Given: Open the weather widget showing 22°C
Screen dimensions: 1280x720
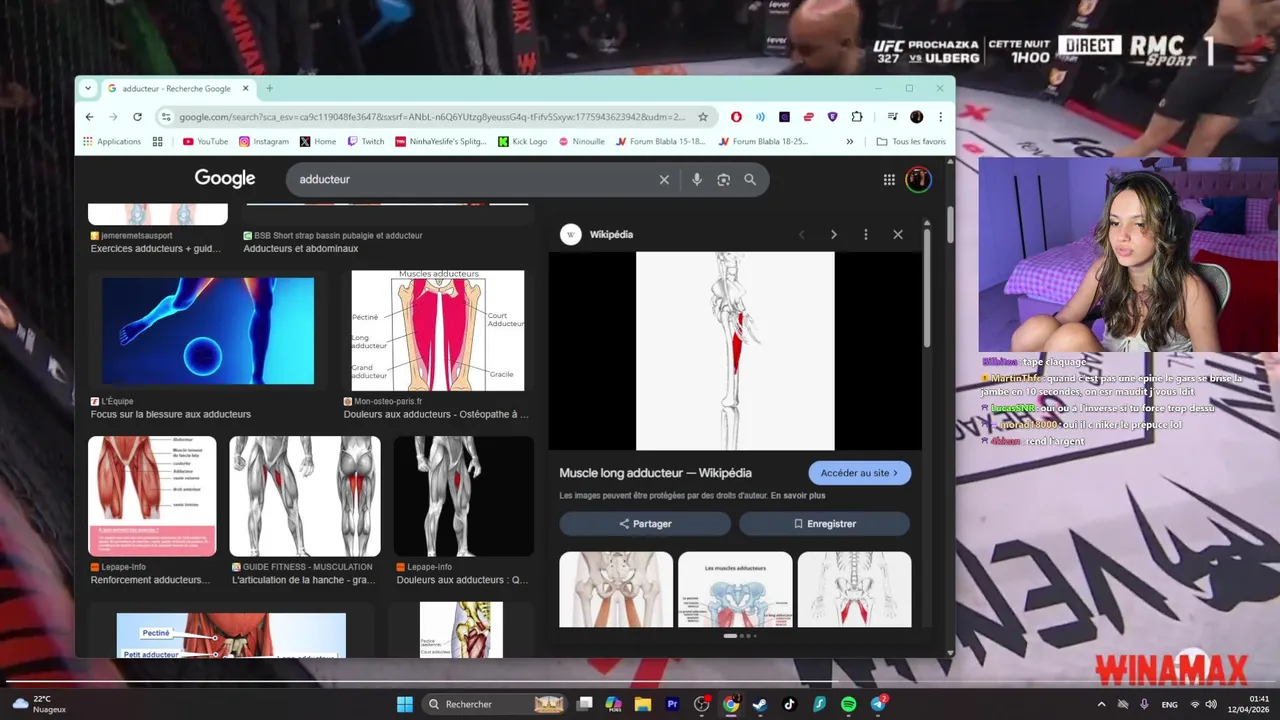Looking at the screenshot, I should click(x=40, y=704).
